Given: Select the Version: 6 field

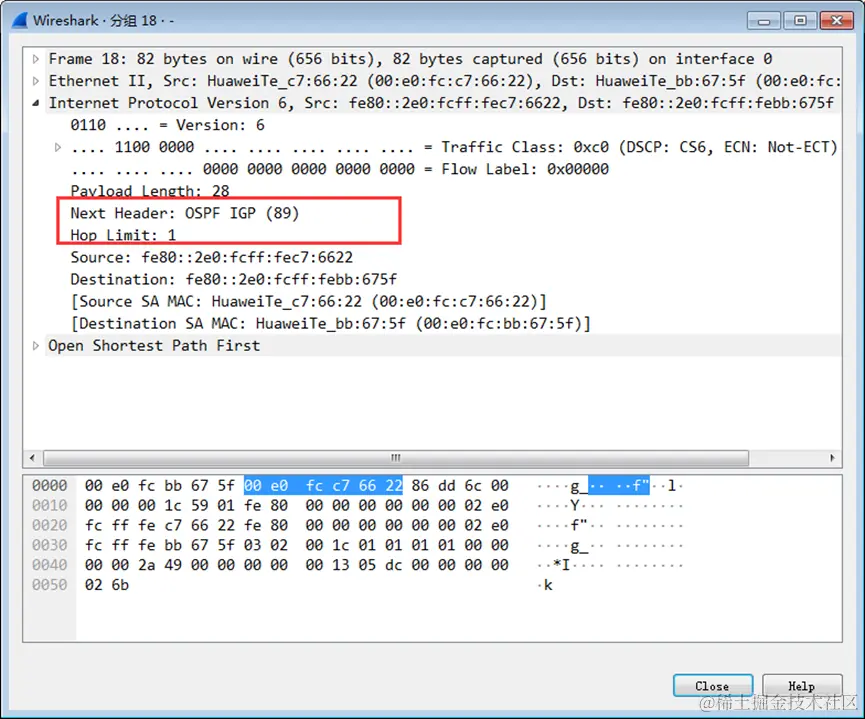Looking at the screenshot, I should coord(168,125).
